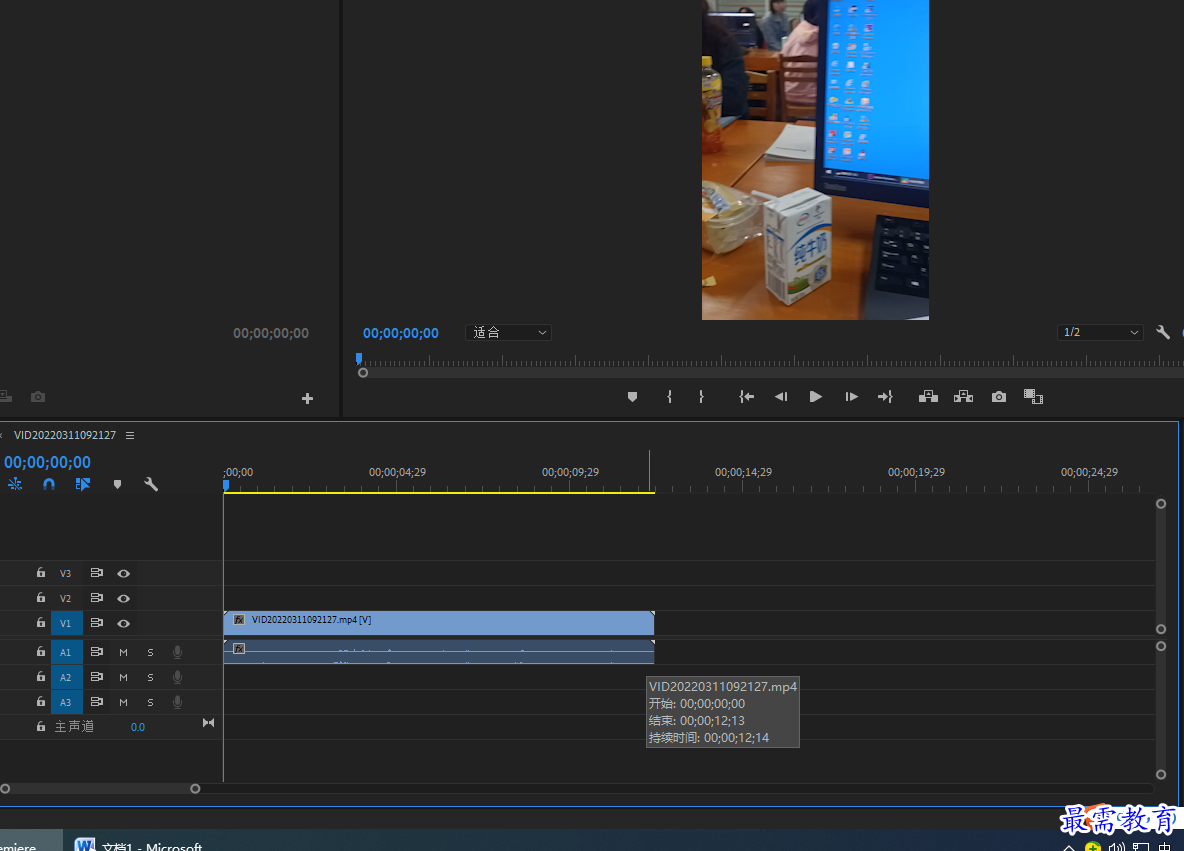Image resolution: width=1184 pixels, height=851 pixels.
Task: Enable voice-over record on A3
Action: [x=177, y=702]
